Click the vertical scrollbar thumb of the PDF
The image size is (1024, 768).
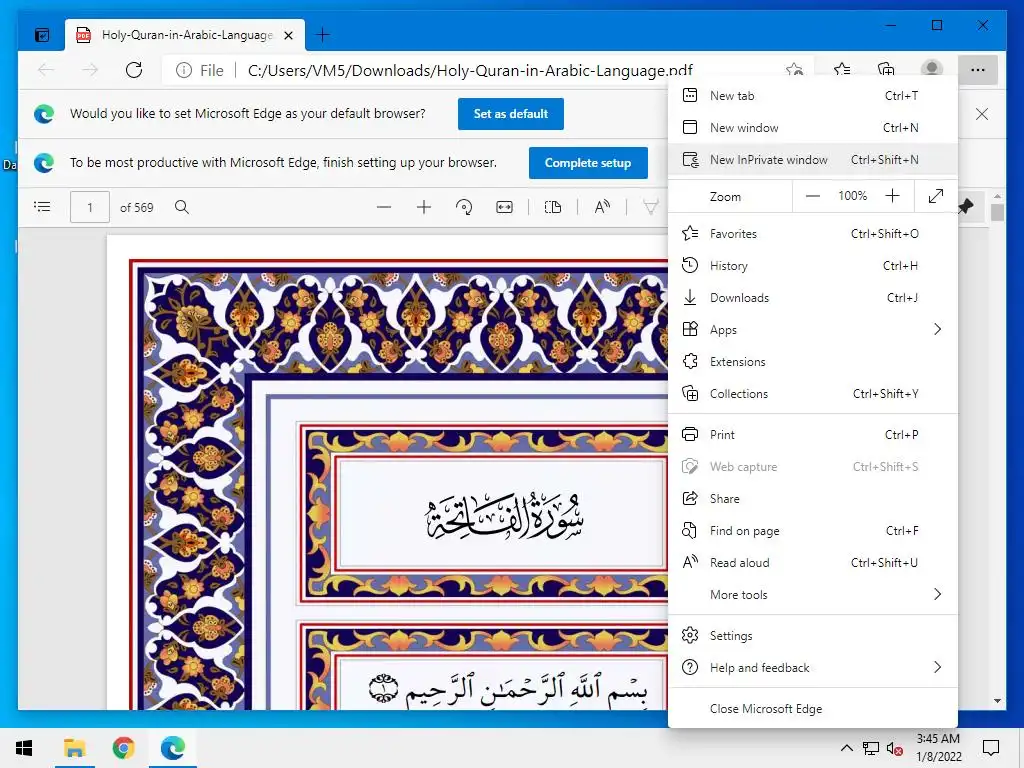(997, 213)
